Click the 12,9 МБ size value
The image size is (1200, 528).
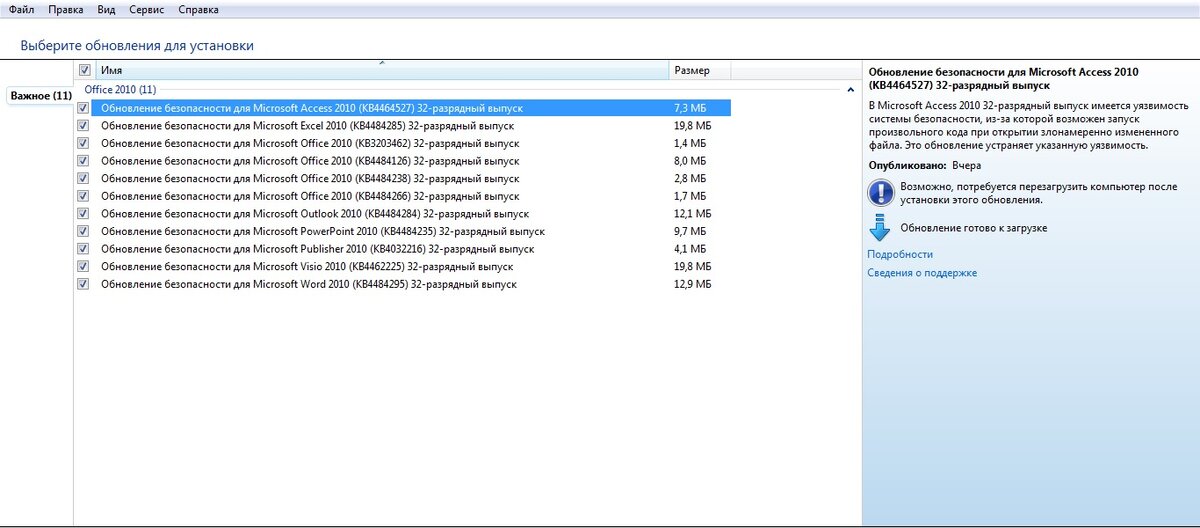click(x=692, y=284)
